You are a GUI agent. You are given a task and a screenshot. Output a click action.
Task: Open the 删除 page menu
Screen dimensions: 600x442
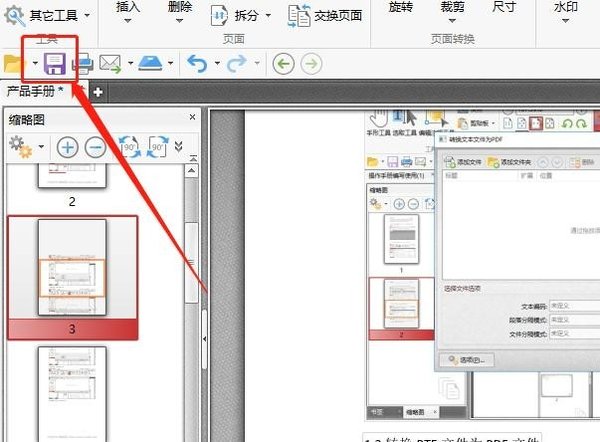tap(179, 11)
